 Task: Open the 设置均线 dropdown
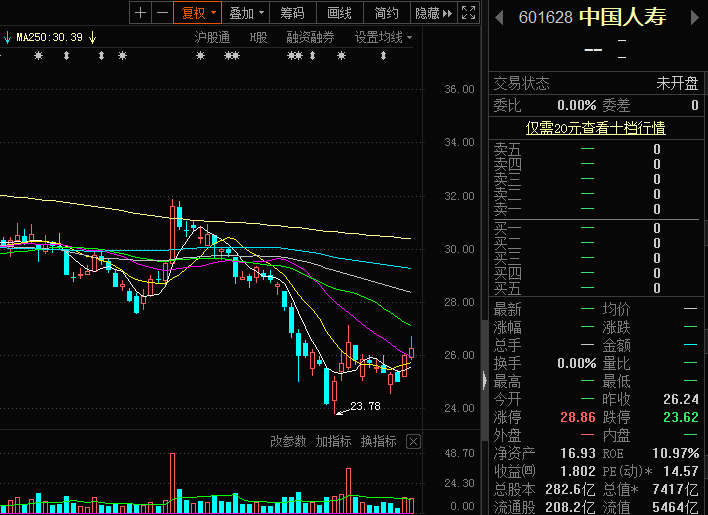(383, 37)
